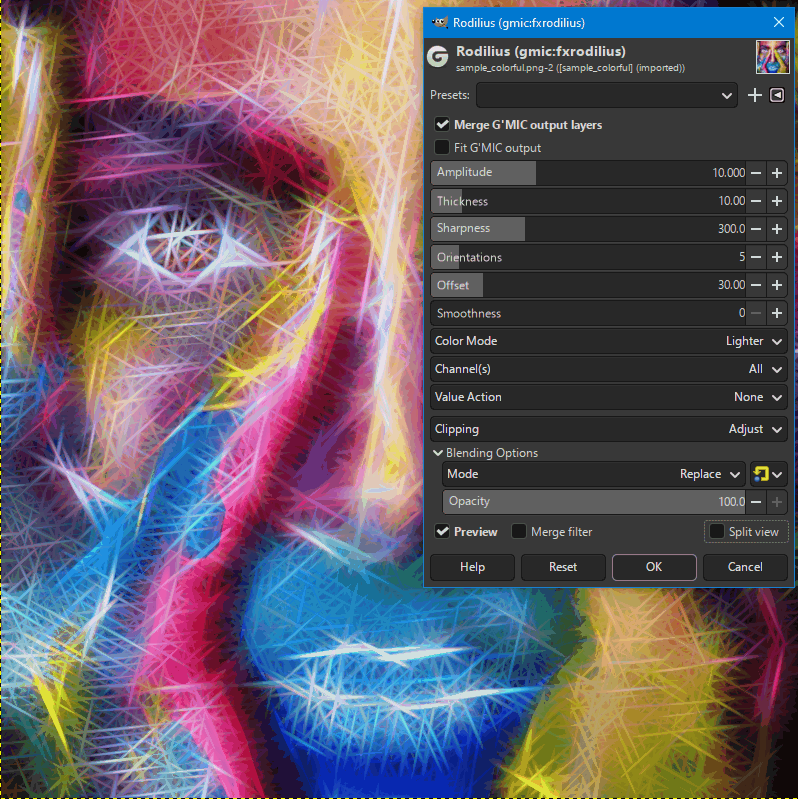Collapse the Blending Options section
Screen dimensions: 798x799
pyautogui.click(x=437, y=452)
